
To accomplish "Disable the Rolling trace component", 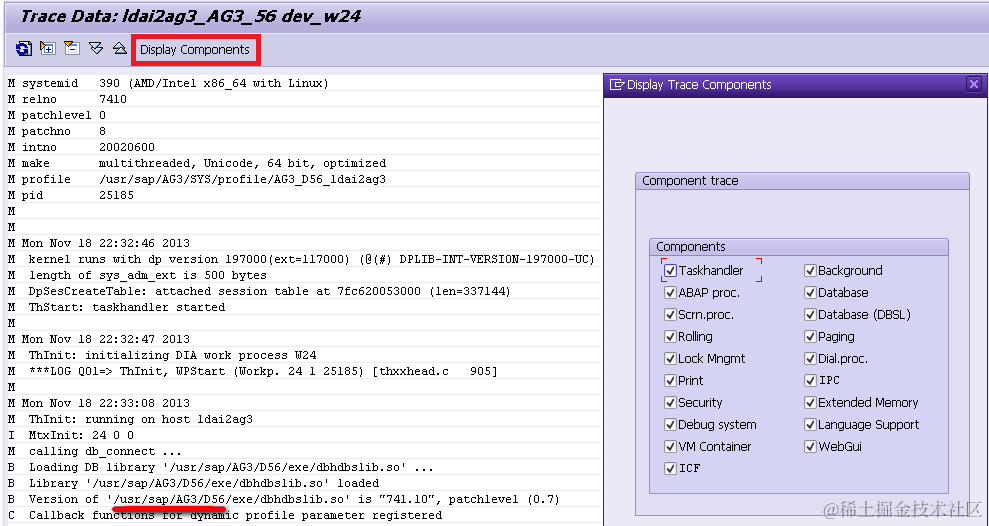I will (670, 337).
